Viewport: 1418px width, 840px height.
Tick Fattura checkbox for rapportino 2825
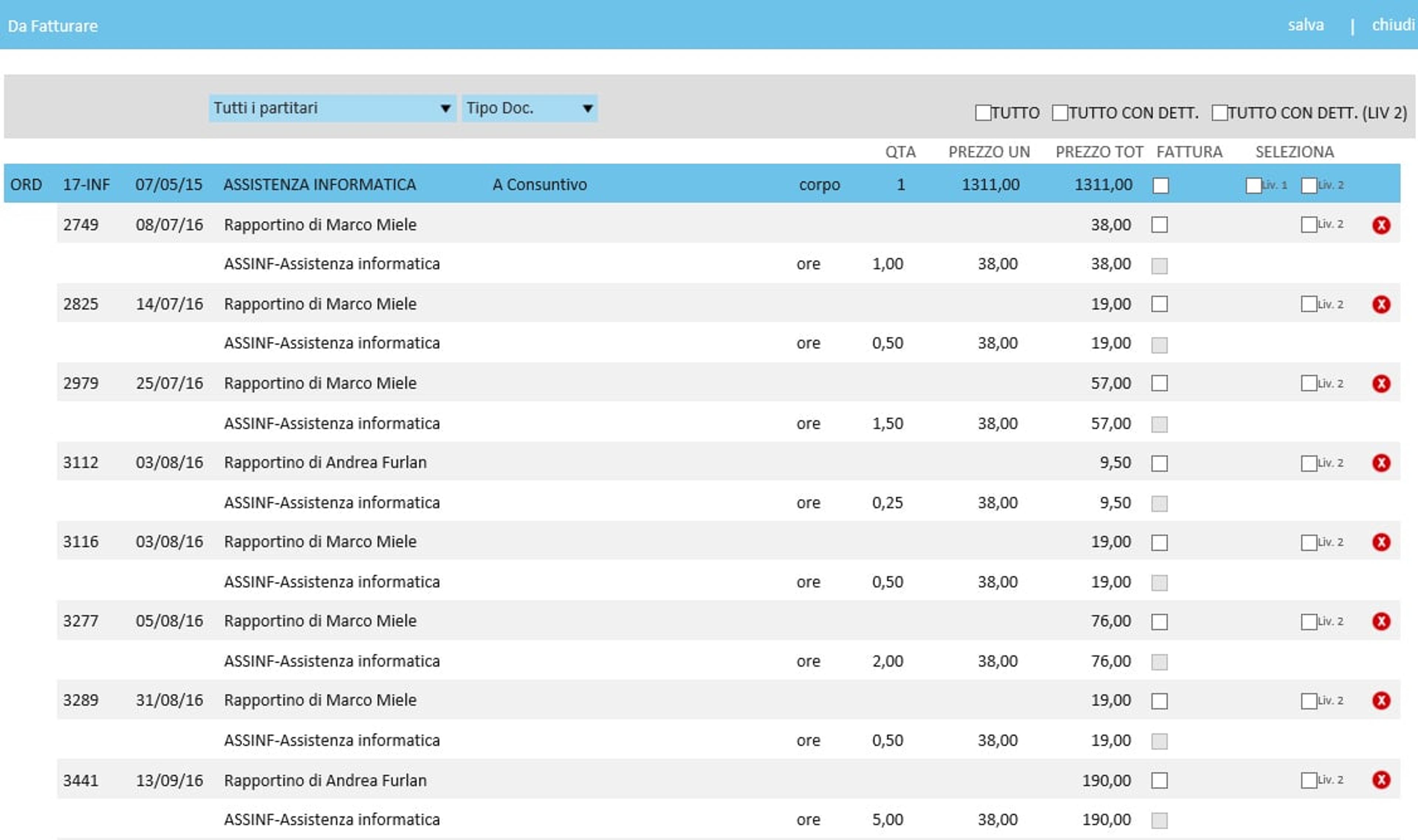pyautogui.click(x=1160, y=304)
